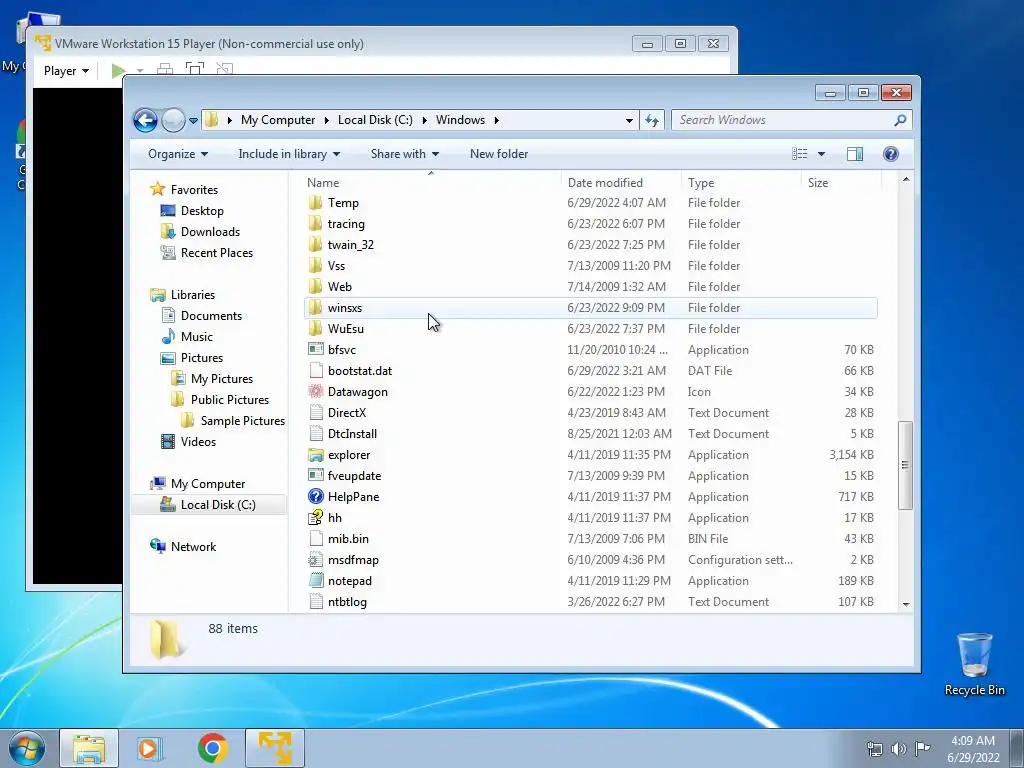Open the Include in library menu
The image size is (1024, 768).
click(289, 154)
